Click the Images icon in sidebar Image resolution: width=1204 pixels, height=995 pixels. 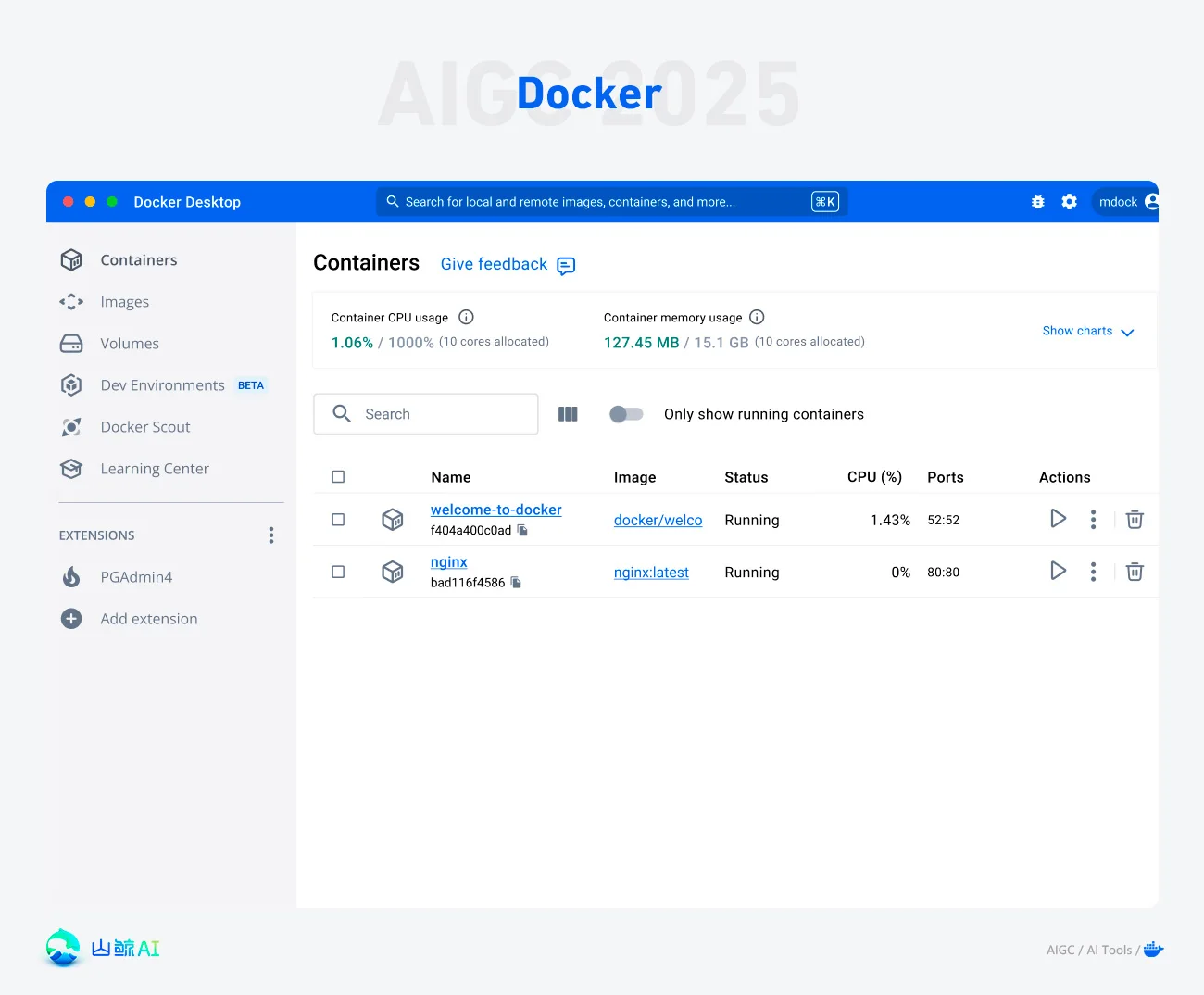(71, 302)
